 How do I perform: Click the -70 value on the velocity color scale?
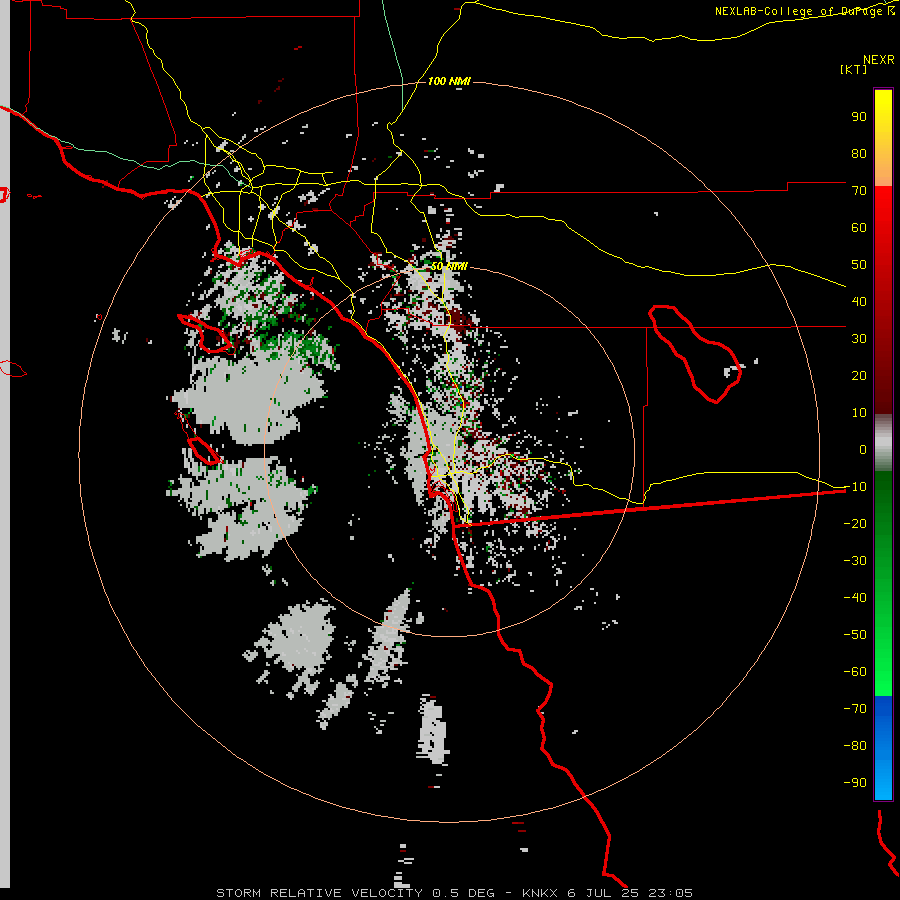[855, 709]
